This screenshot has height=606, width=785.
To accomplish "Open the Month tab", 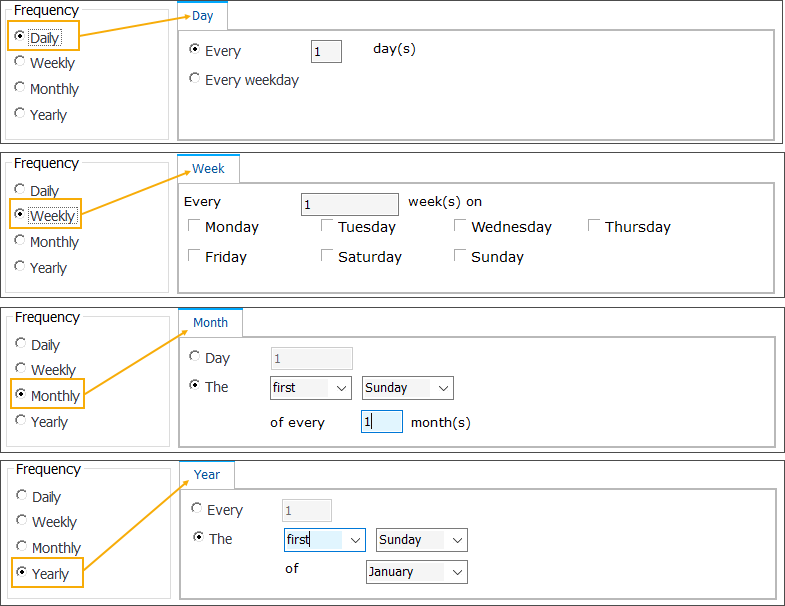I will coord(211,323).
